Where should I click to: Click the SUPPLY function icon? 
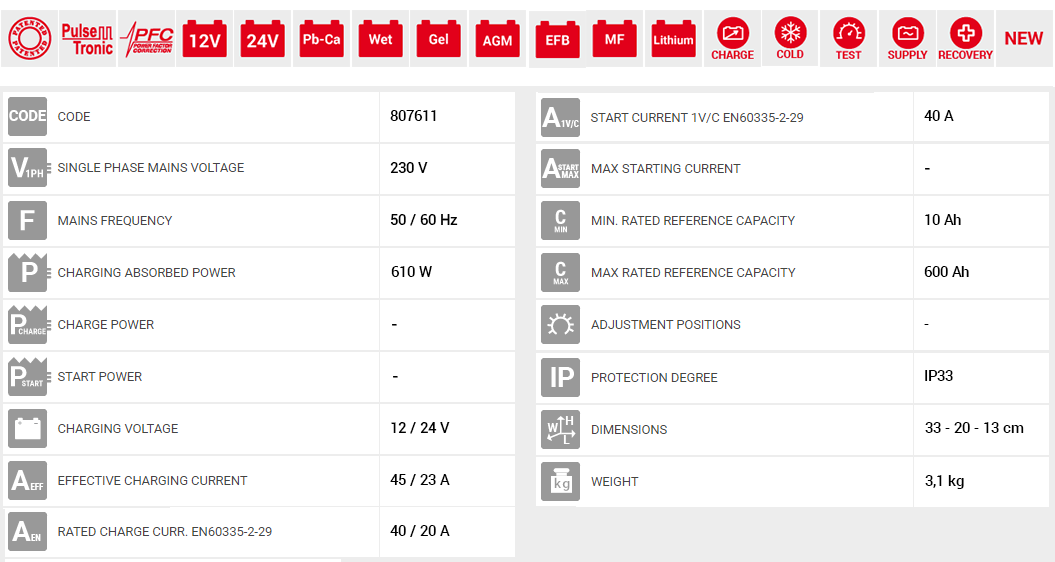(x=907, y=39)
